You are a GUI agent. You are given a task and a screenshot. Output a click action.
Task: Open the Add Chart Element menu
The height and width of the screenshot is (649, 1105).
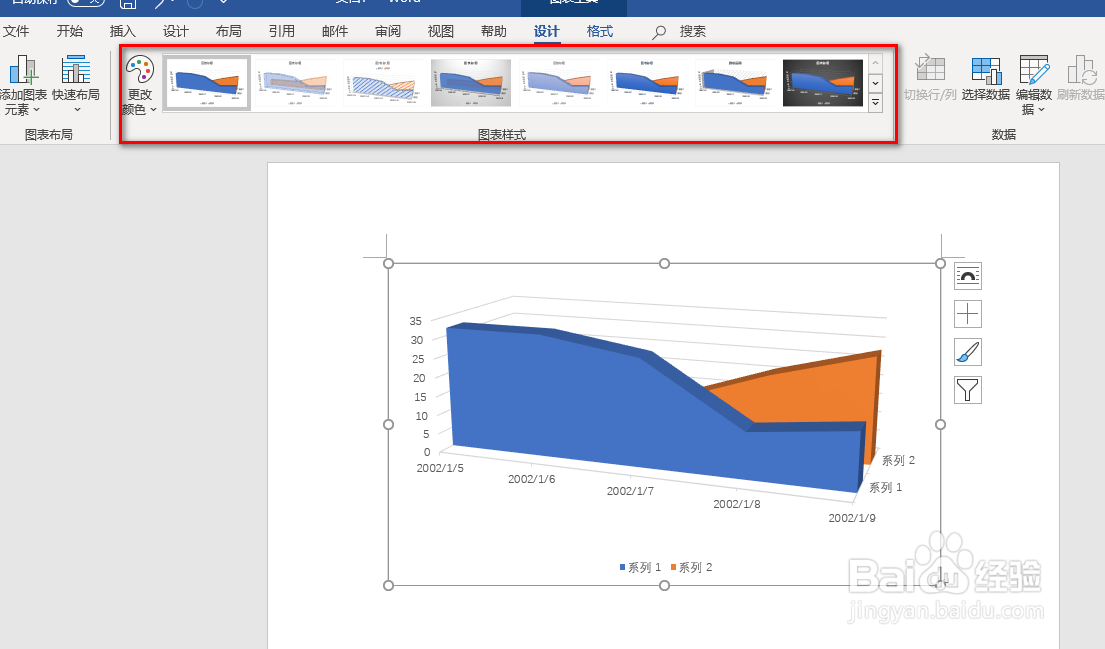point(23,85)
